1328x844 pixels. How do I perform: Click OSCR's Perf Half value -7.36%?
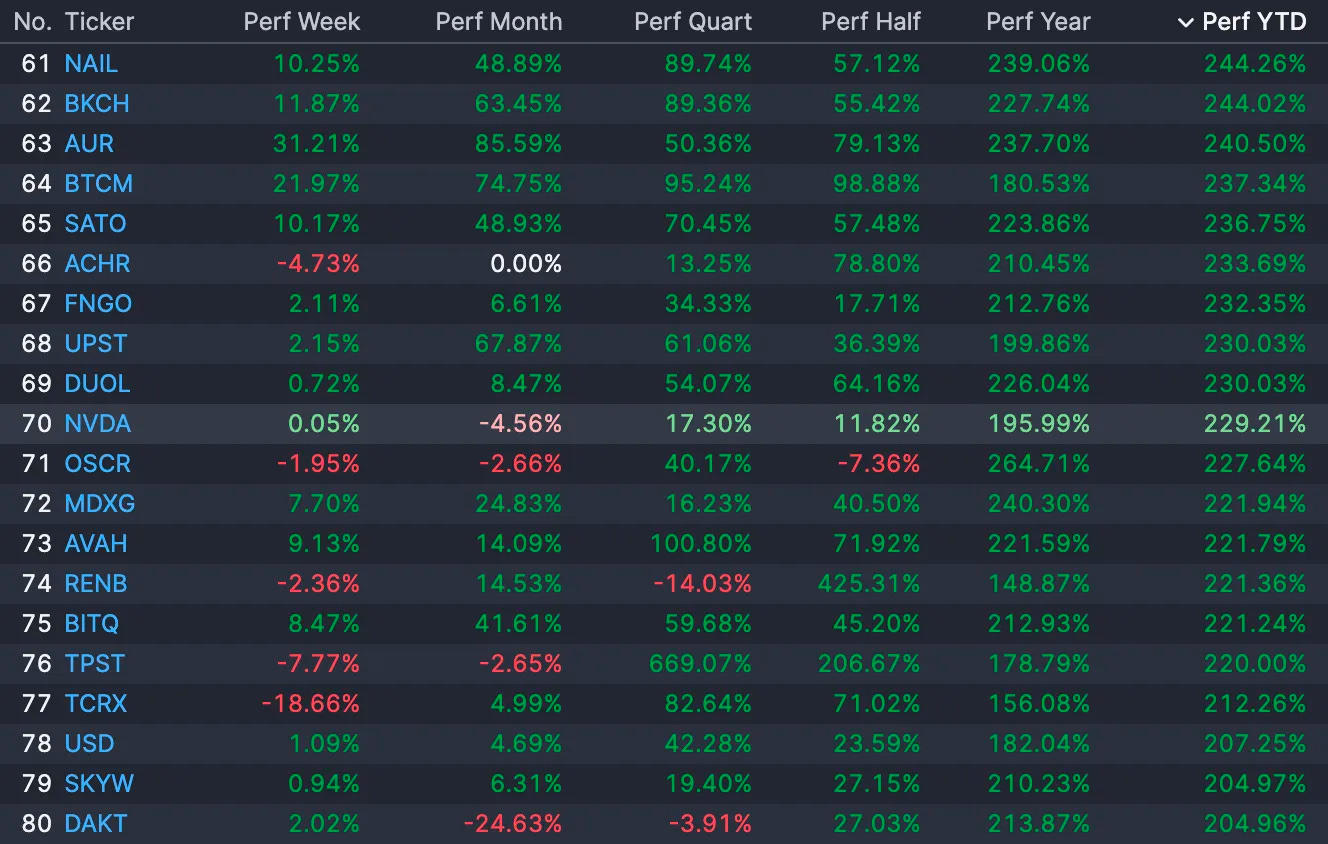[x=879, y=464]
